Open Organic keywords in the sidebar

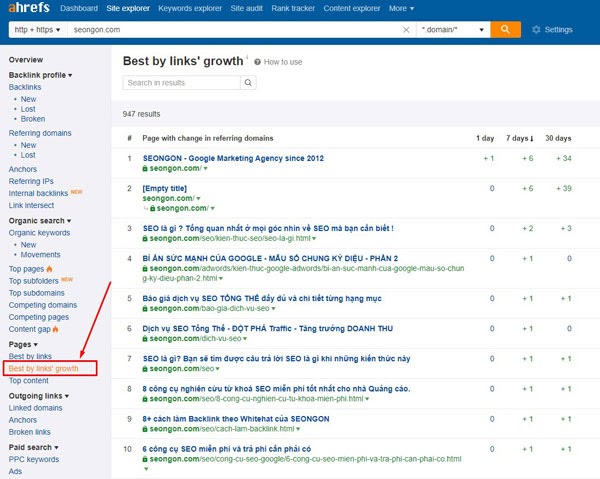[39, 233]
